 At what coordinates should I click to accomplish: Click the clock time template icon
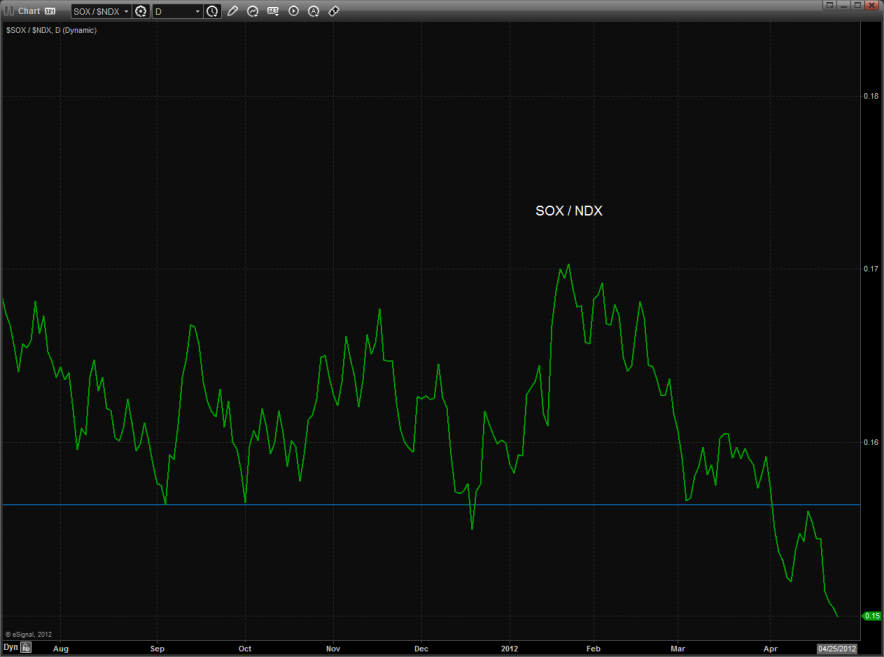tap(212, 11)
